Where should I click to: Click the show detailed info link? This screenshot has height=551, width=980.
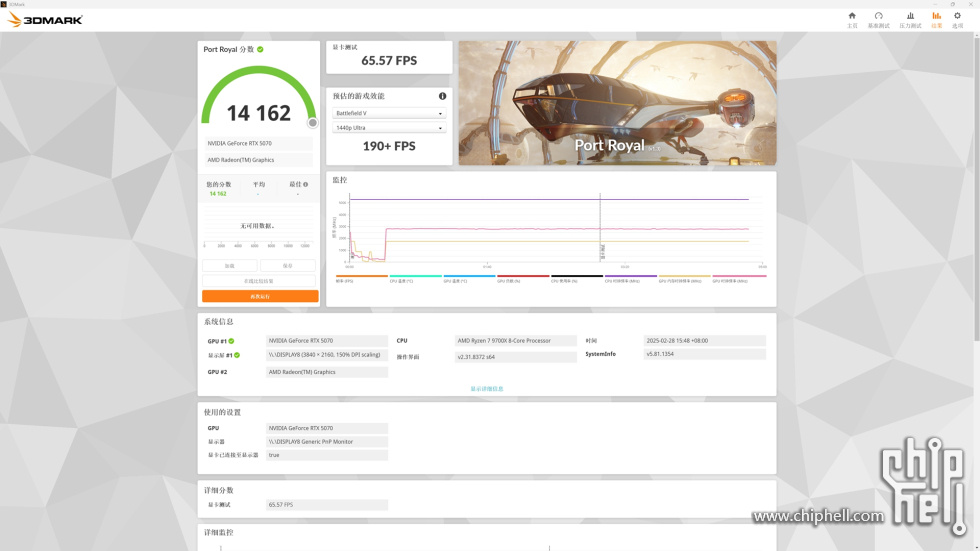point(487,389)
